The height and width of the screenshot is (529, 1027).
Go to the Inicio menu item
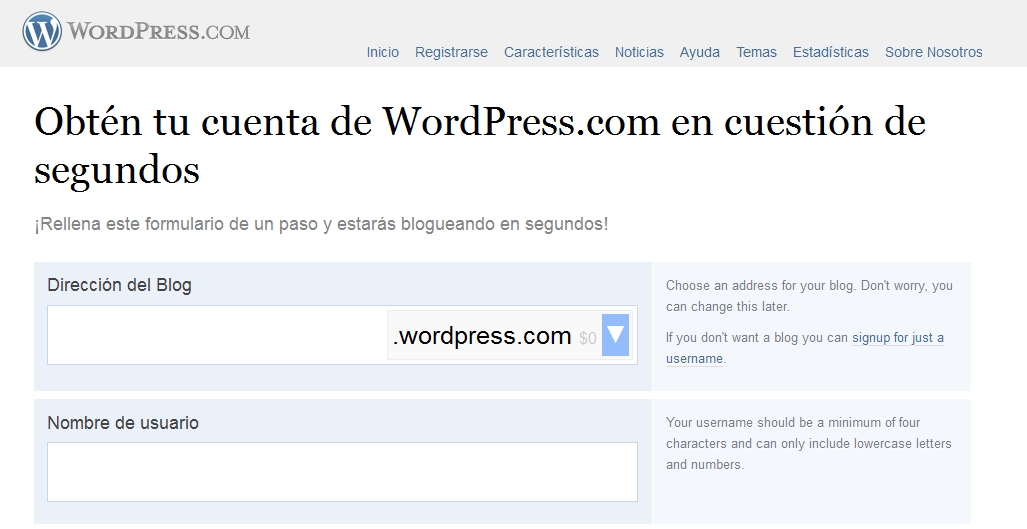coord(383,52)
